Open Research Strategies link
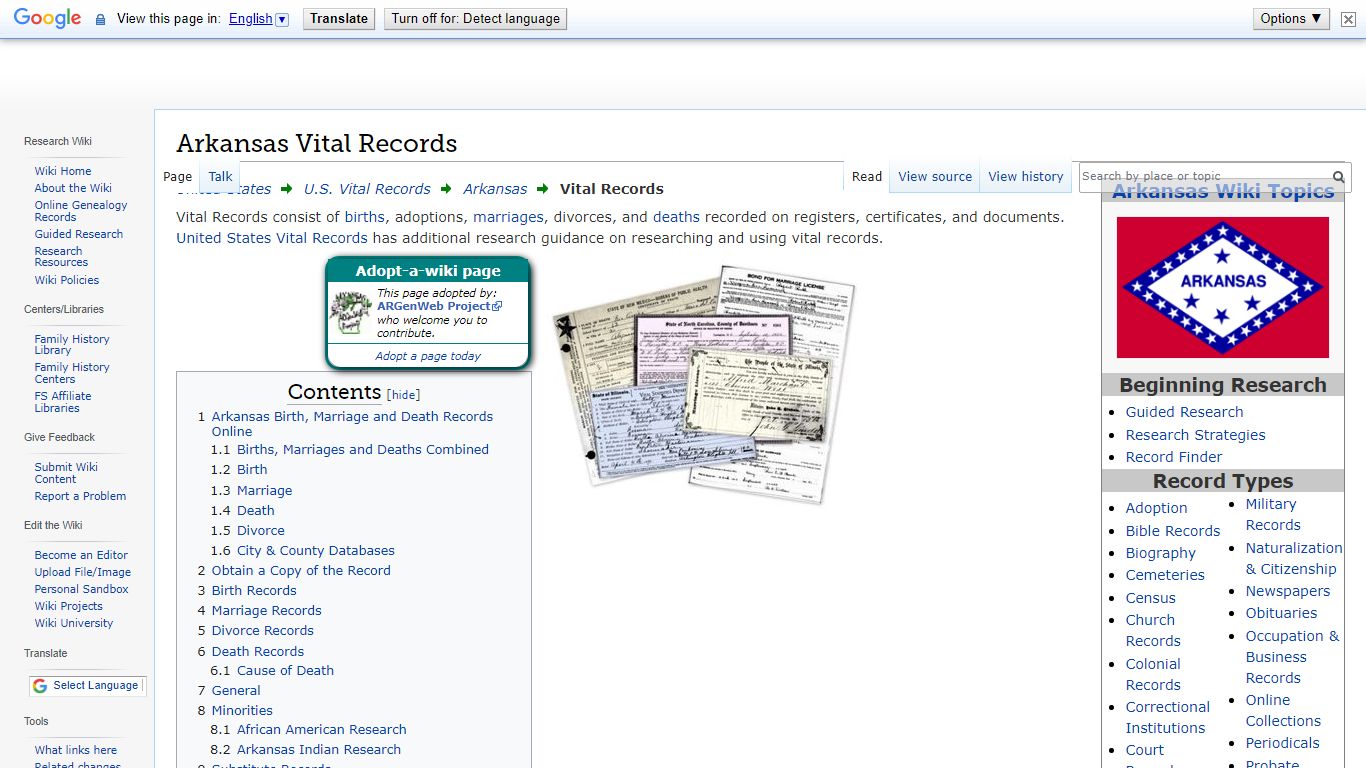1366x768 pixels. tap(1195, 435)
